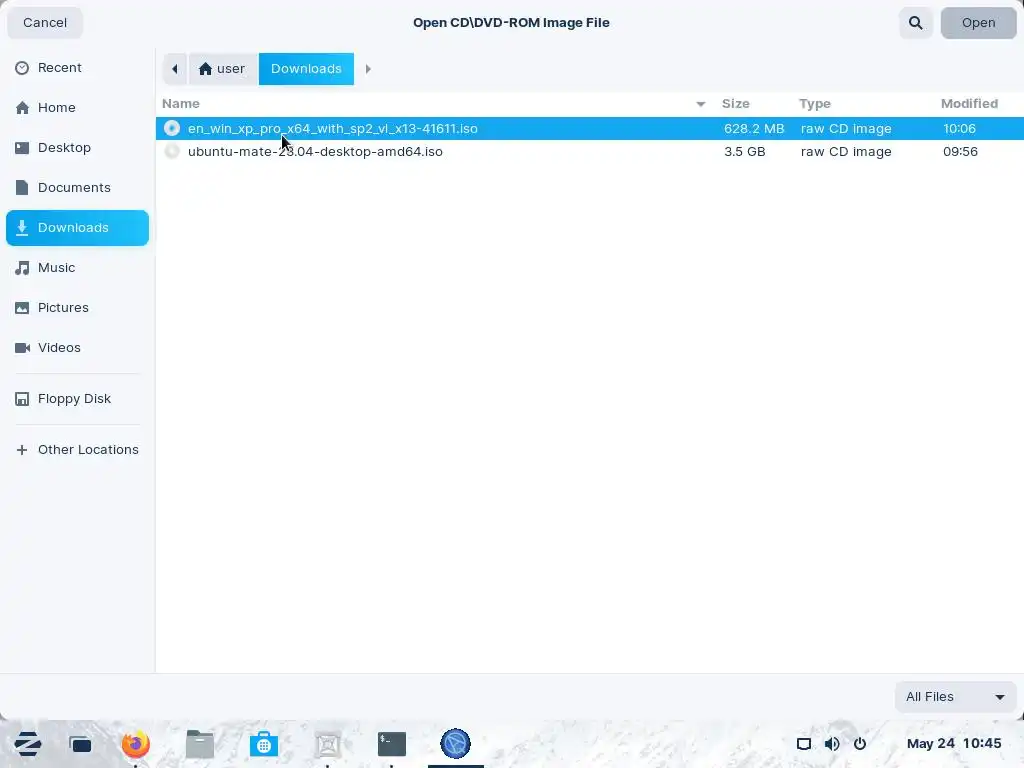Click the Downloads arrow icon in the sidebar
The height and width of the screenshot is (768, 1024).
[x=22, y=227]
